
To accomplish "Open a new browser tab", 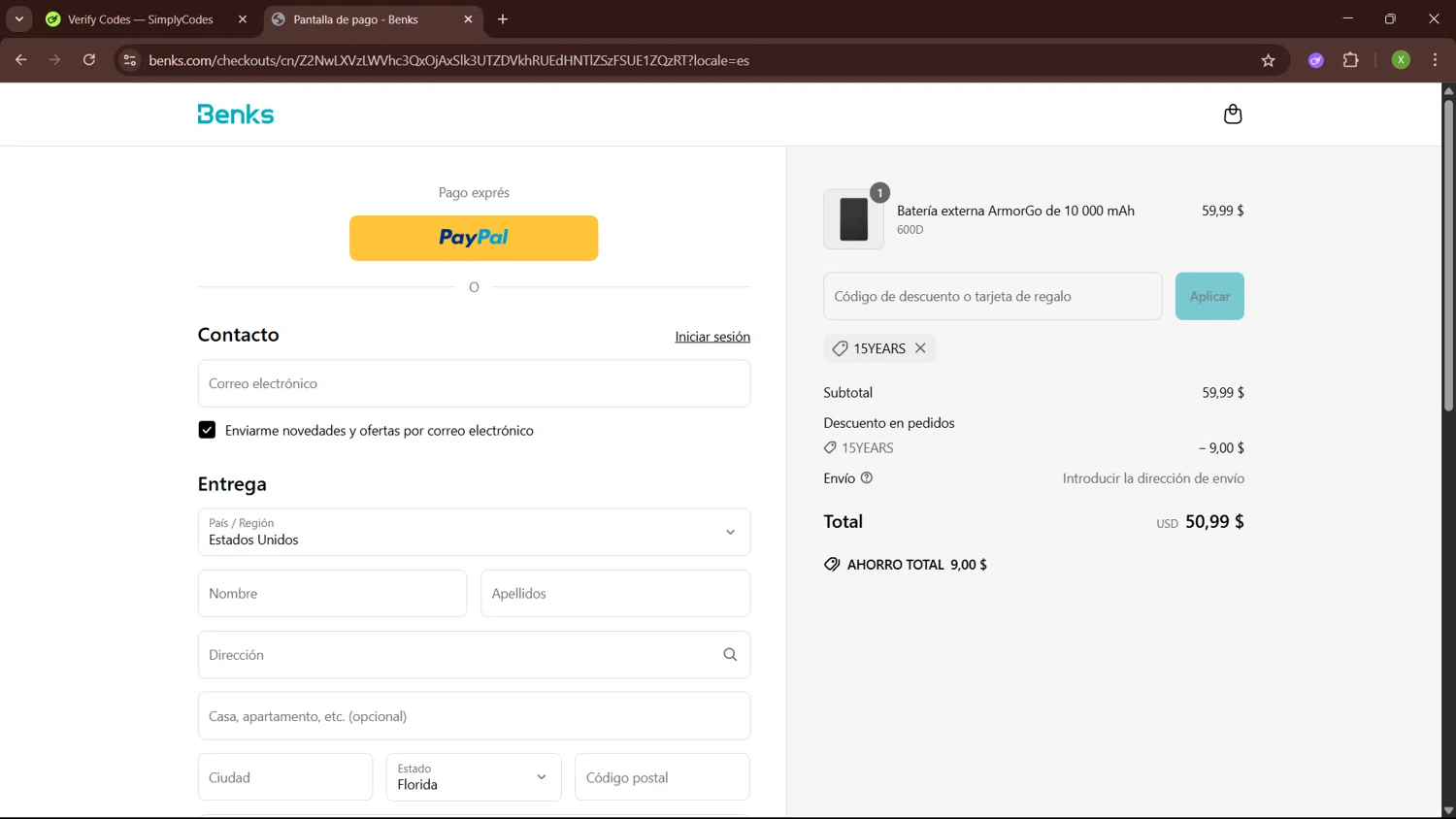I will (503, 19).
